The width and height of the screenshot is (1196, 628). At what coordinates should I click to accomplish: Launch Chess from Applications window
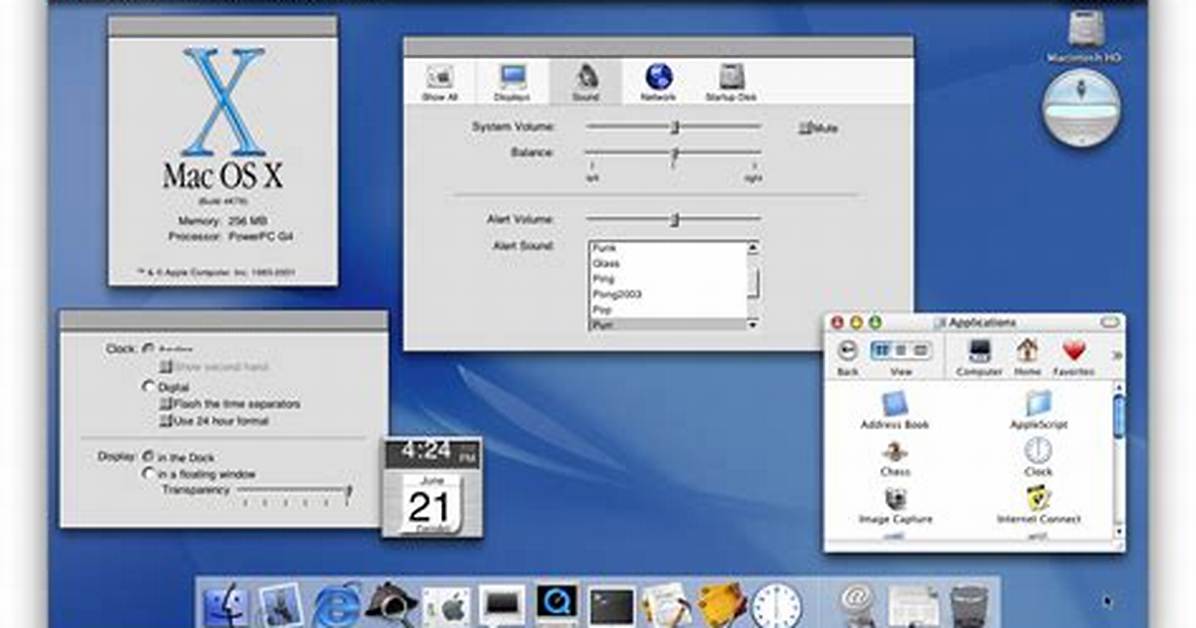(895, 459)
